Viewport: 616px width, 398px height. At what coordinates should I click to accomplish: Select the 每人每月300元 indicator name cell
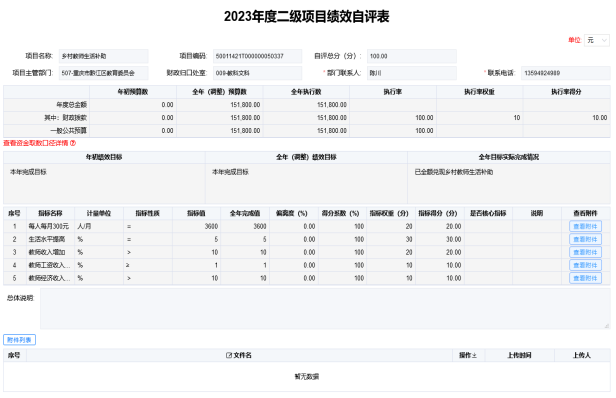50,226
